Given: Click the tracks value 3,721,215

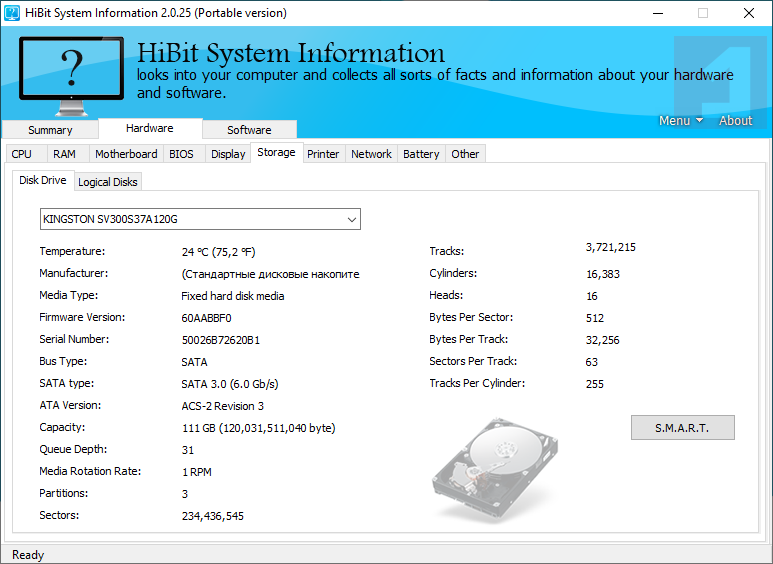Looking at the screenshot, I should click(x=611, y=247).
